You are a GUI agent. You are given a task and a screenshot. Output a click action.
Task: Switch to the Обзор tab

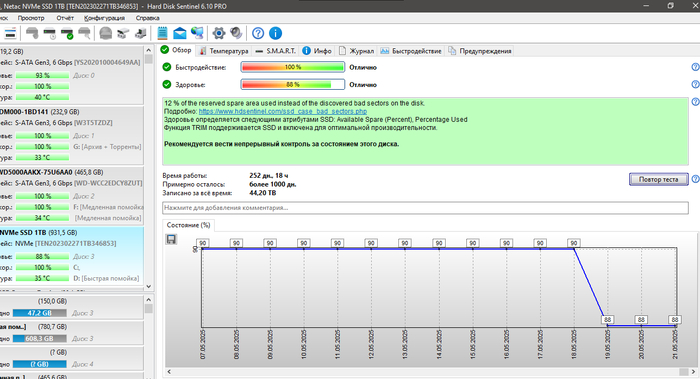(x=176, y=50)
